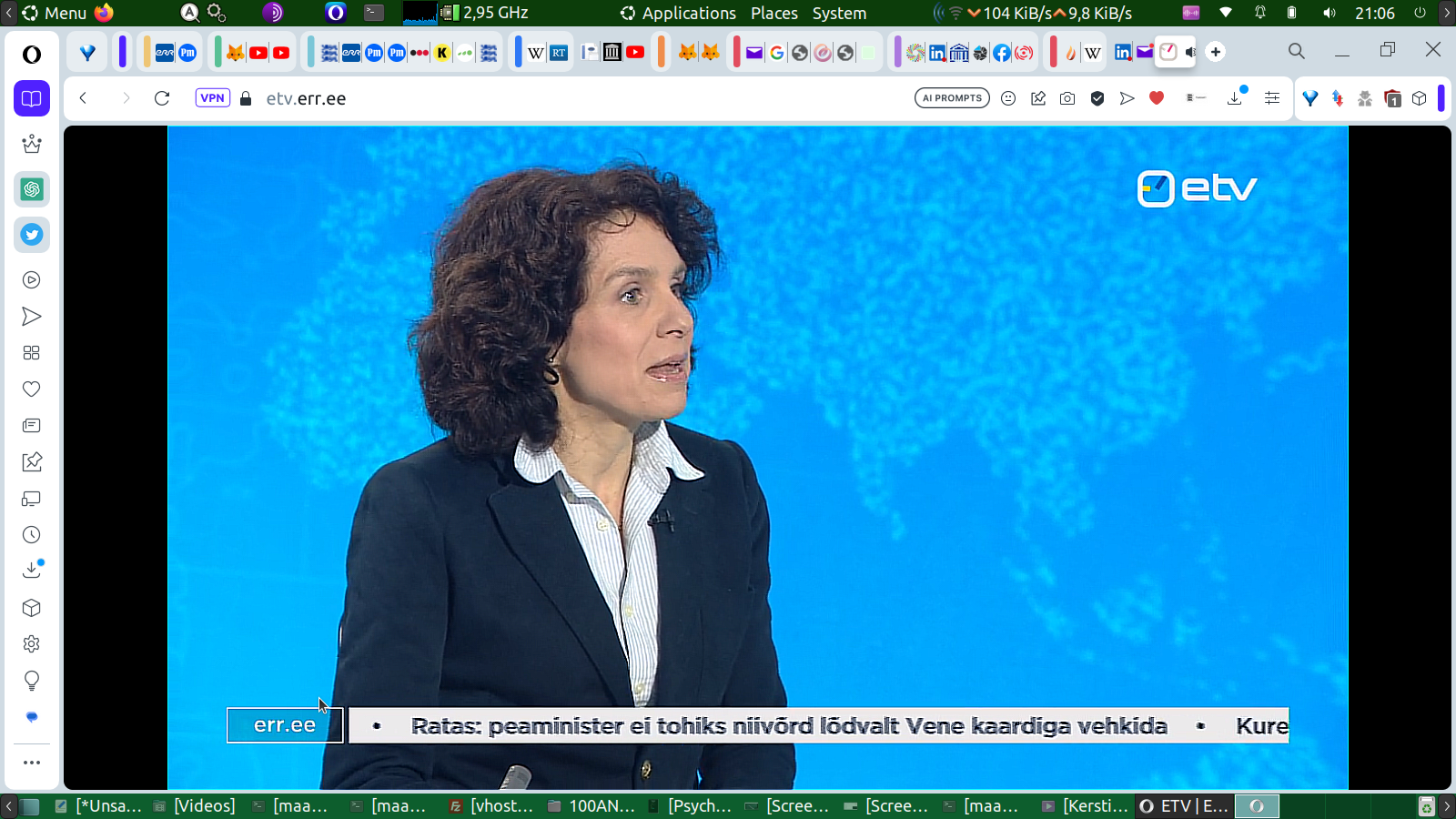Send page to My Flow from address bar
This screenshot has width=1456, height=819.
(x=1127, y=98)
